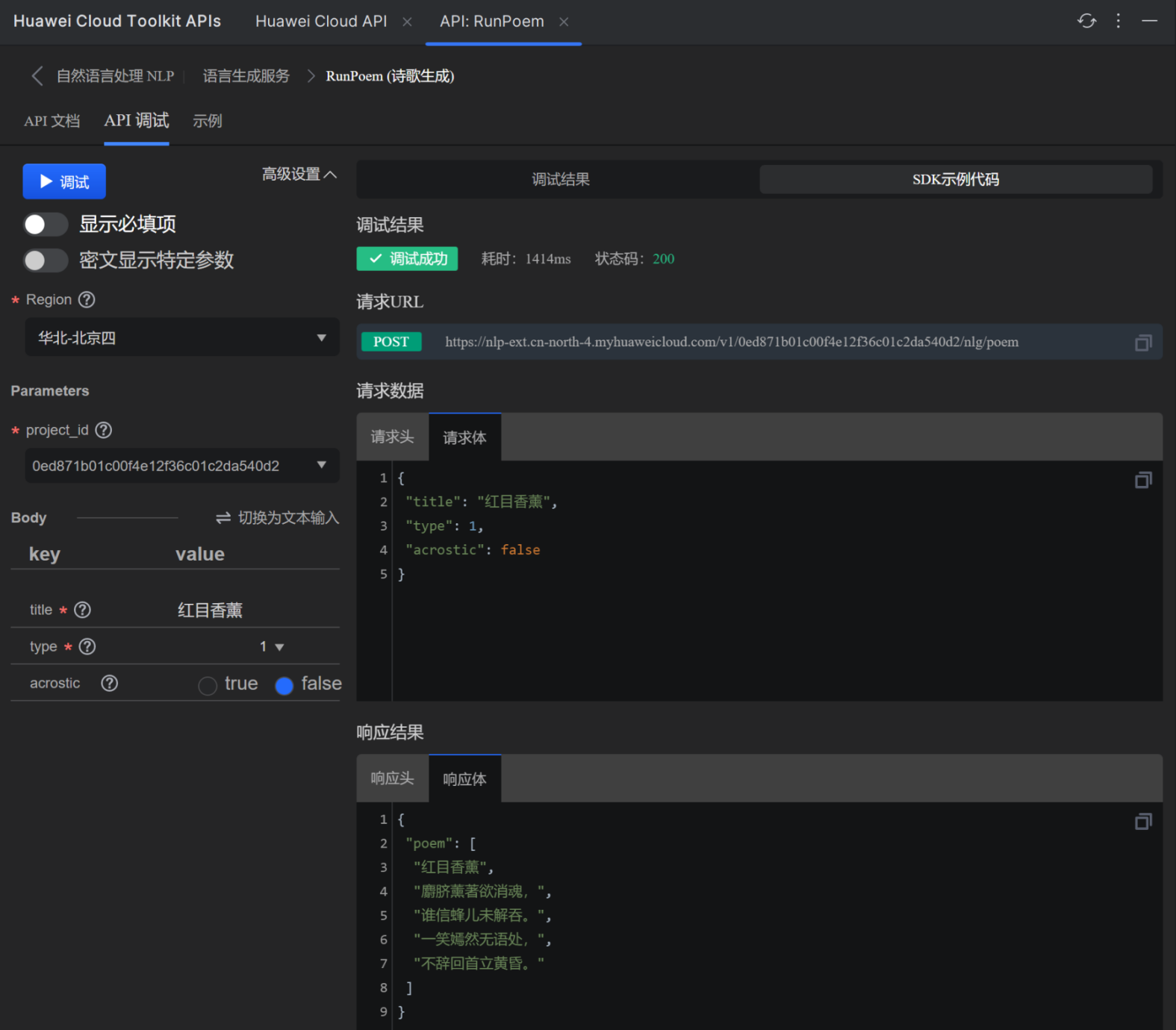Click the "type": 1 request body line
The height and width of the screenshot is (1030, 1176).
pos(445,526)
